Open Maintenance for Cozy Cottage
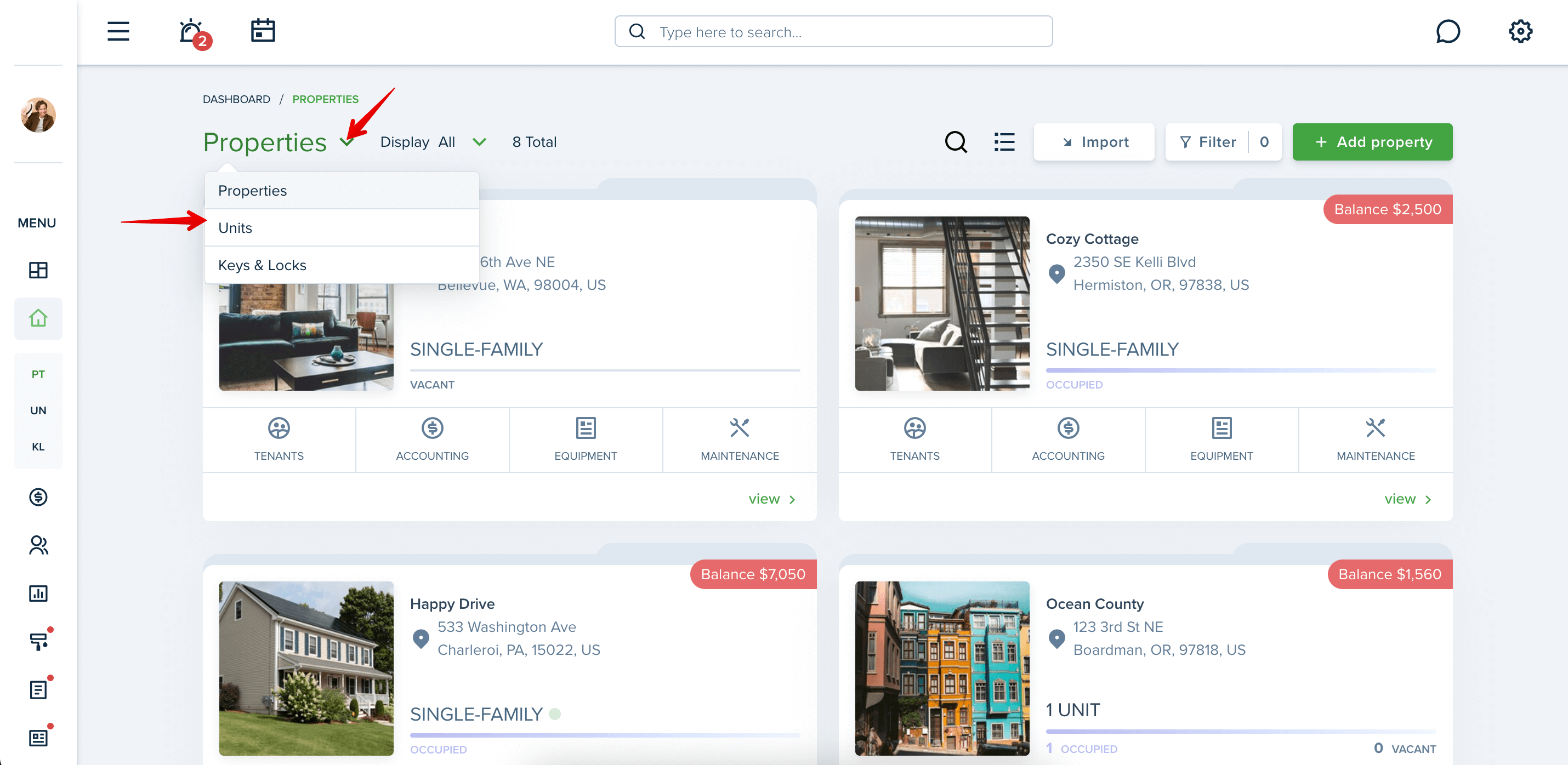This screenshot has height=765, width=1568. pyautogui.click(x=1375, y=439)
